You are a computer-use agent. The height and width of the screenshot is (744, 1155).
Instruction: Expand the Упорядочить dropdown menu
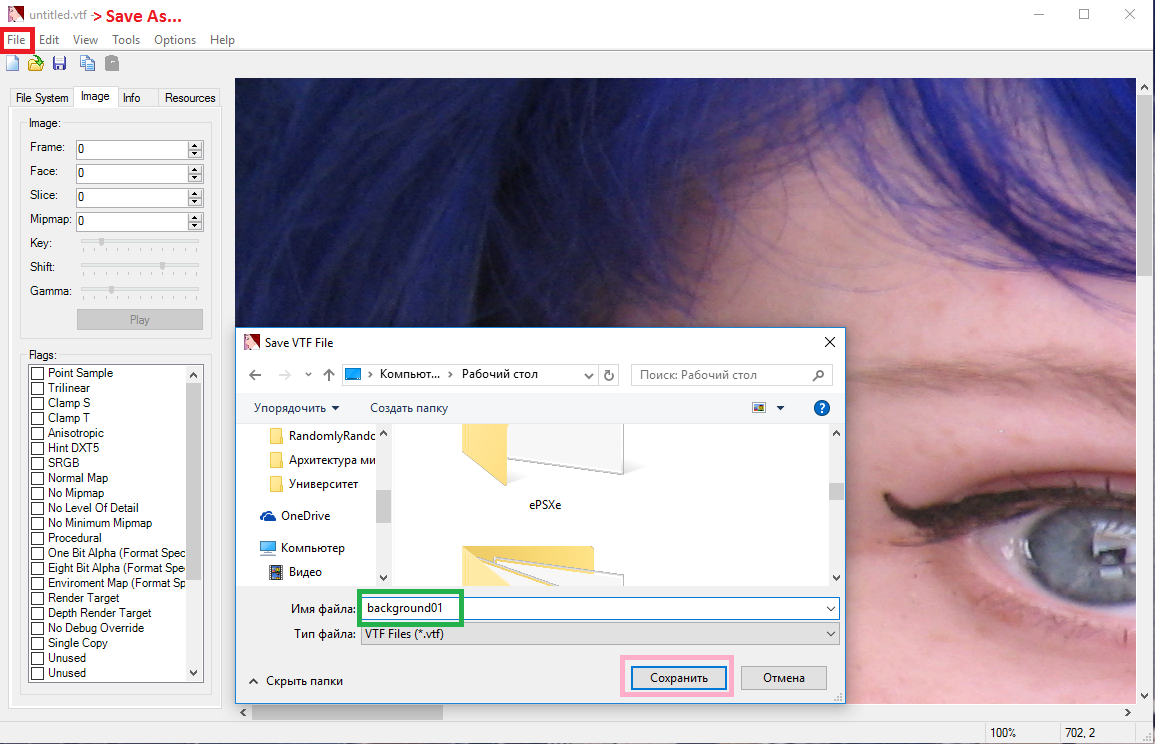click(x=296, y=408)
